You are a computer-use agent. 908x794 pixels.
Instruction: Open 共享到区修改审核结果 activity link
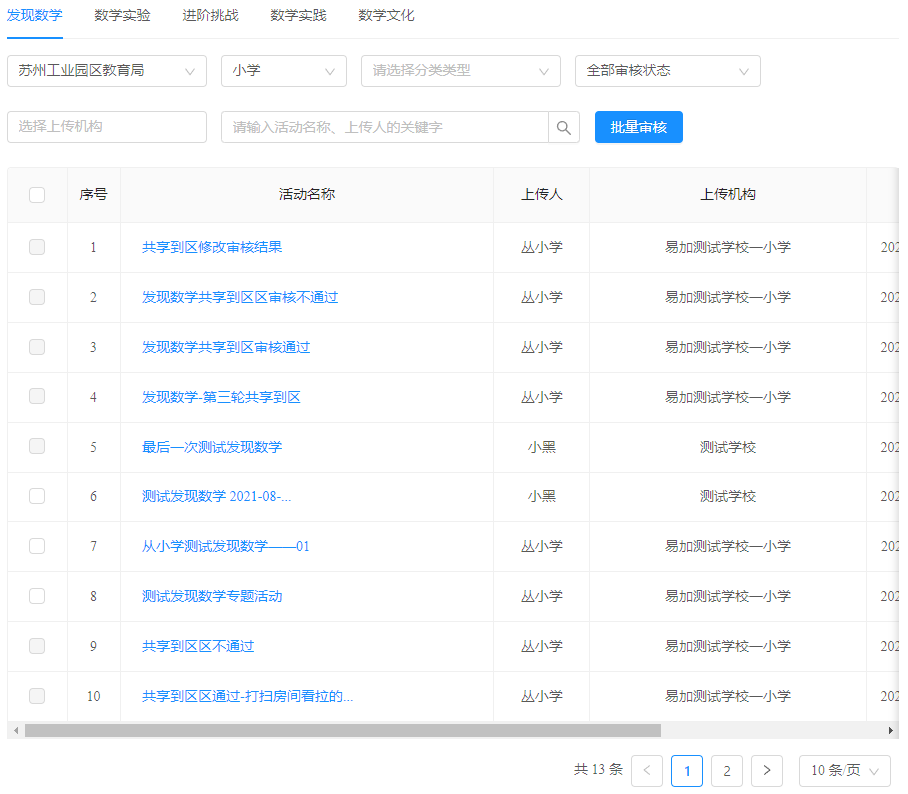pyautogui.click(x=212, y=247)
